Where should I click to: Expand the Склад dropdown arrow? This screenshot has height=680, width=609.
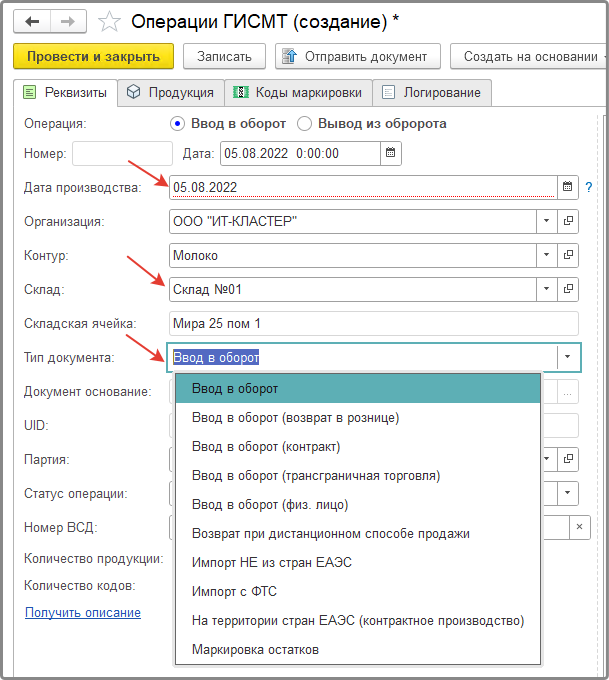[x=547, y=289]
